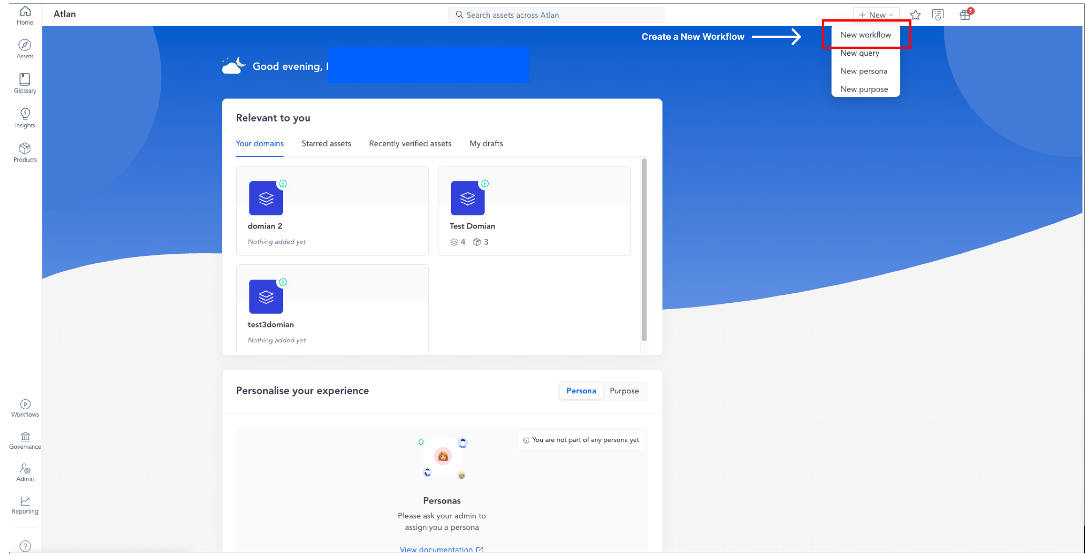Viewport: 1085px width, 557px height.
Task: Click the Search assets across Atlan field
Action: [x=556, y=15]
